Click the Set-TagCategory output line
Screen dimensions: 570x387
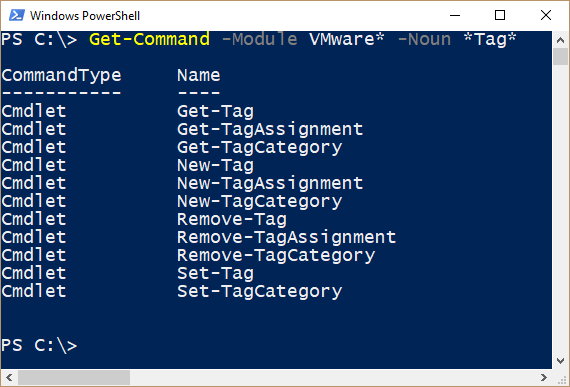[172, 291]
